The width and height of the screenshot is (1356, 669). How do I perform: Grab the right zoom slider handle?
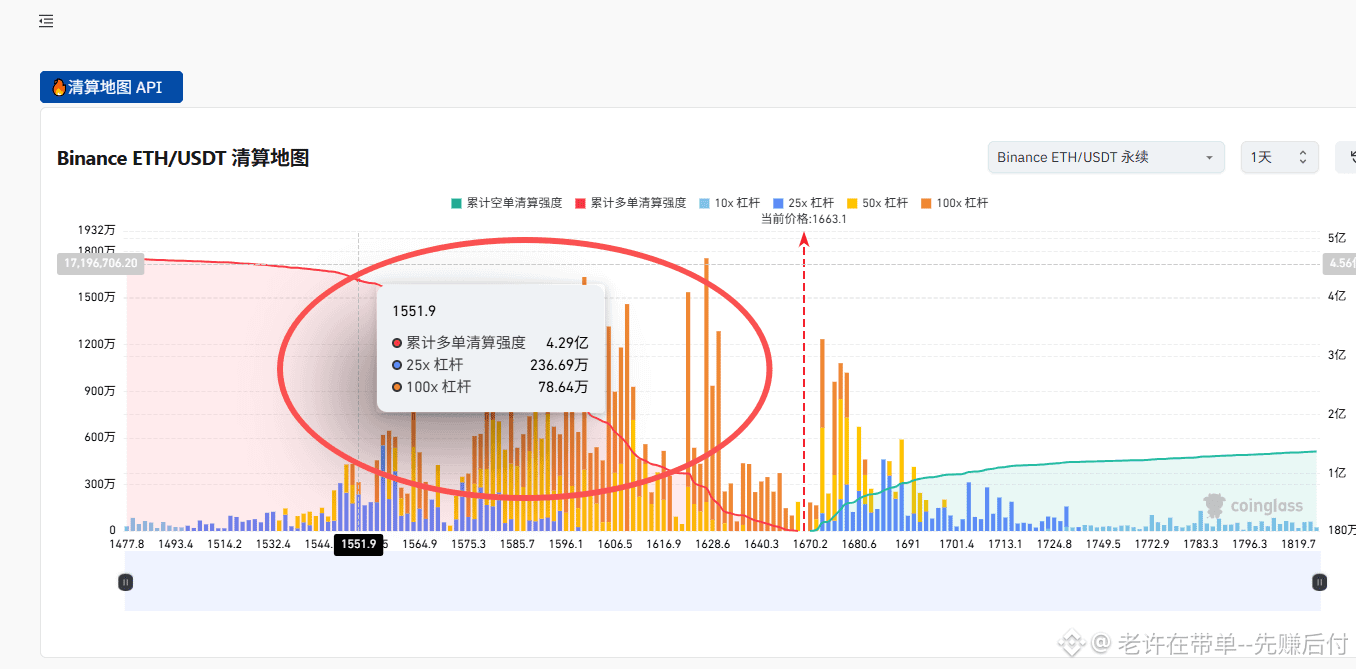pos(1320,581)
